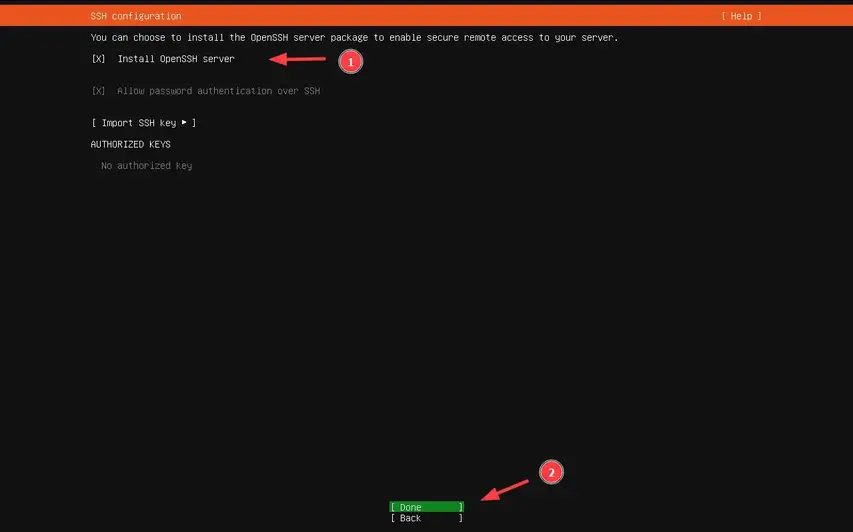This screenshot has width=853, height=532.
Task: Click the OpenSSH server description text
Action: pos(354,38)
